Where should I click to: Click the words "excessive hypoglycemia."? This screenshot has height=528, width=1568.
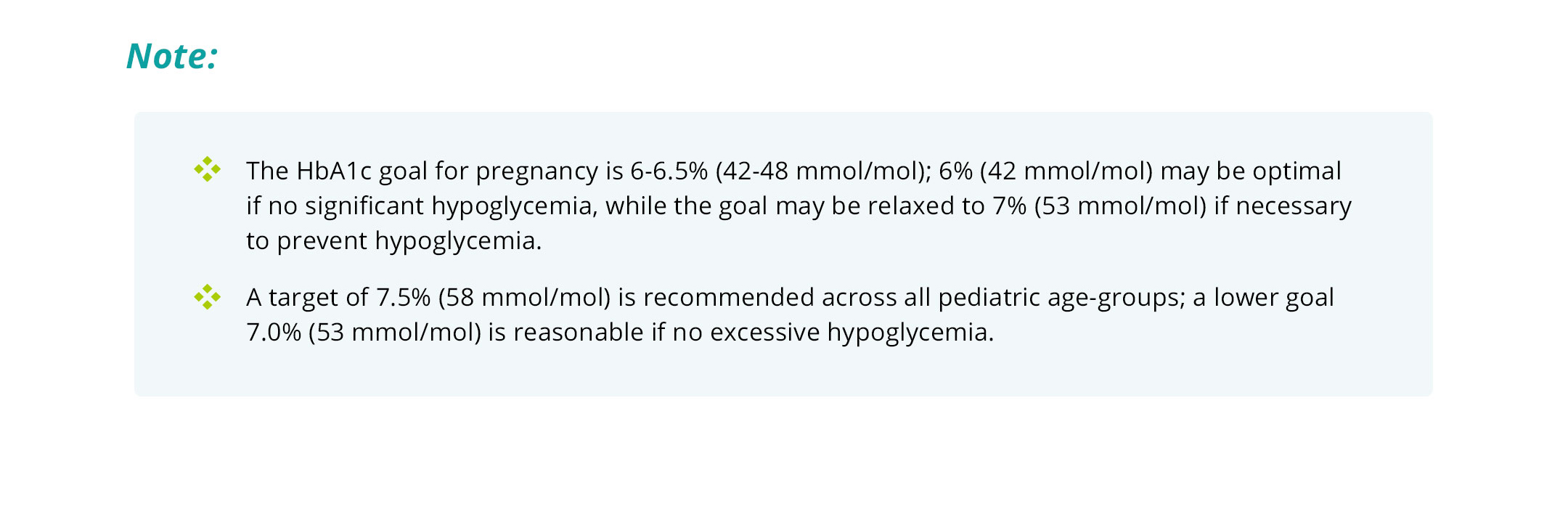[x=852, y=333]
